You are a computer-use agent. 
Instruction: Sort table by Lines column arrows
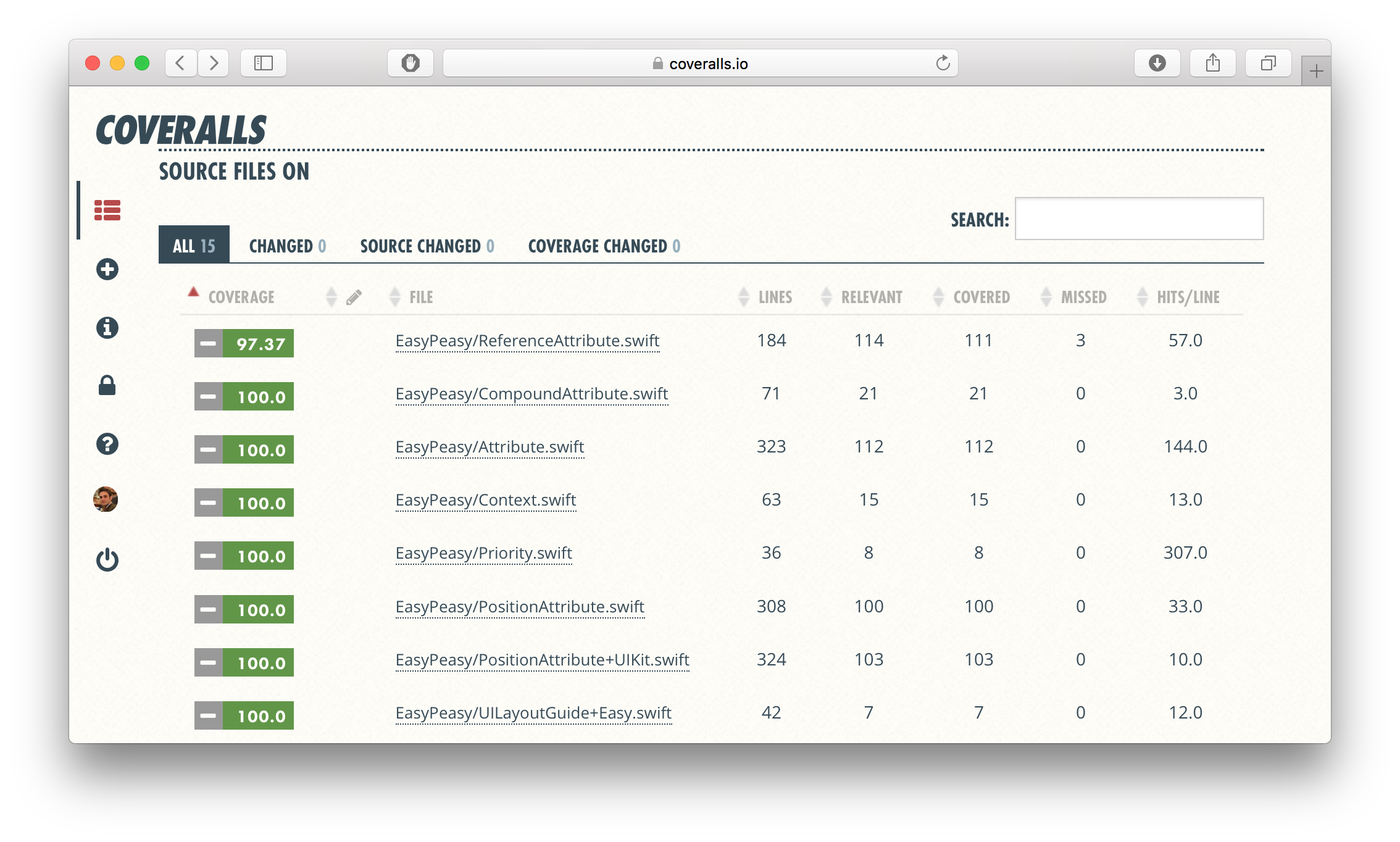tap(744, 298)
